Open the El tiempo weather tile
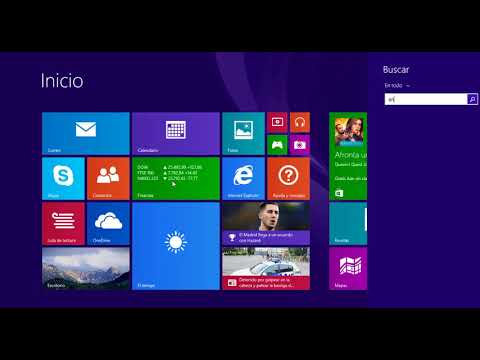 point(176,246)
